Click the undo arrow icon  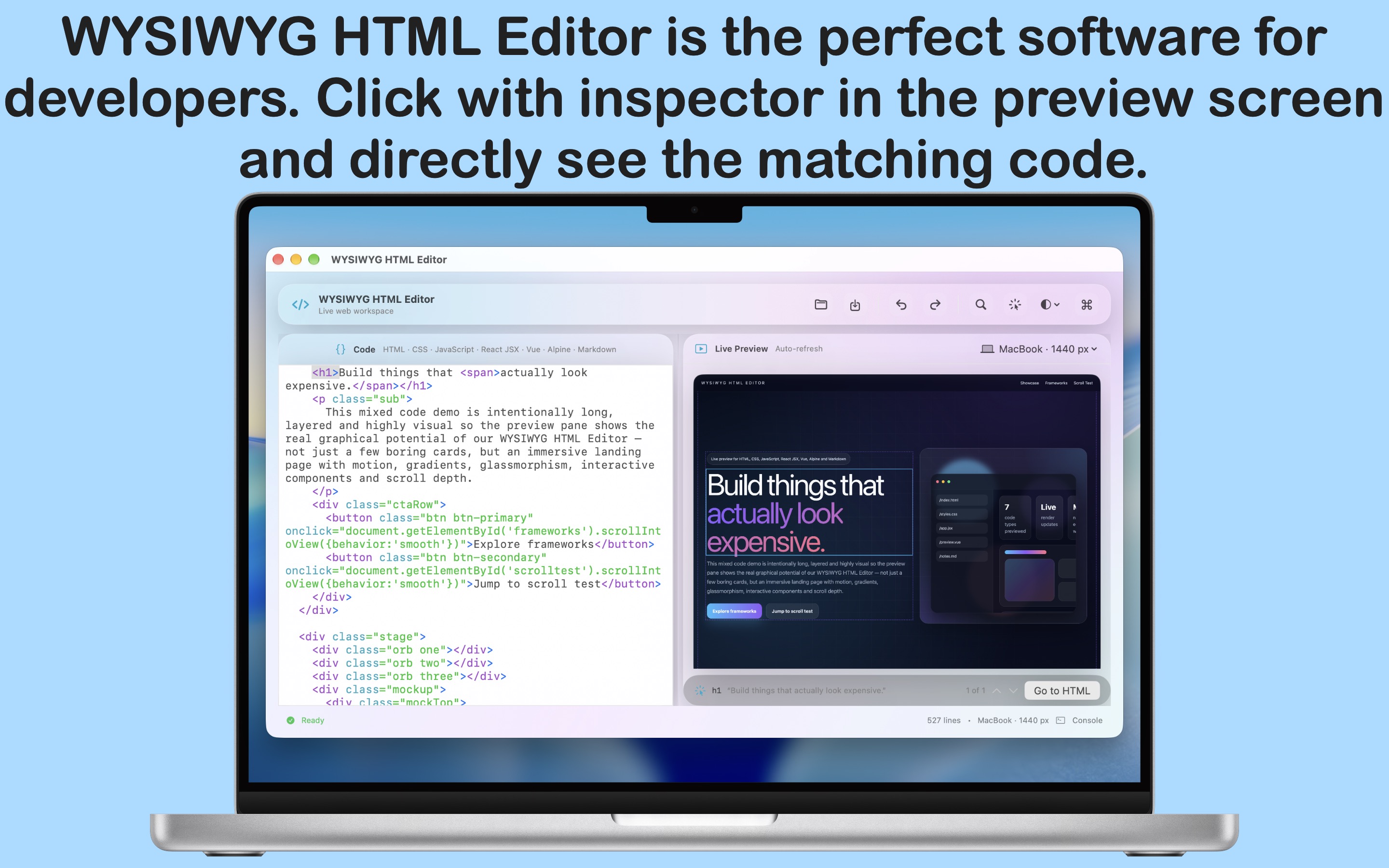901,305
